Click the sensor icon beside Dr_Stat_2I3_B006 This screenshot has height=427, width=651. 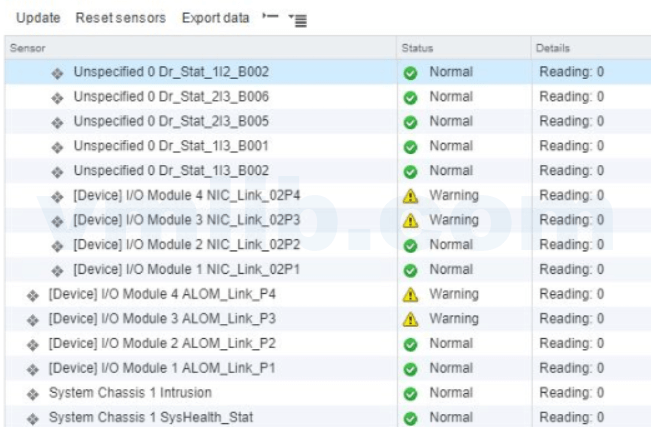tap(58, 98)
